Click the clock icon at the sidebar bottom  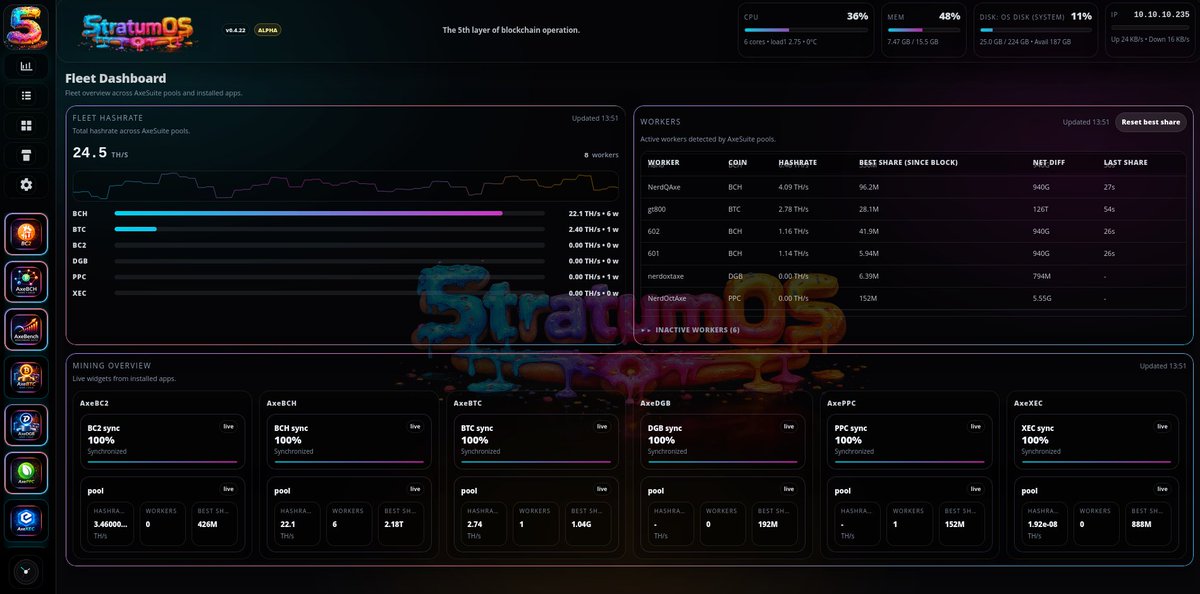click(x=26, y=571)
